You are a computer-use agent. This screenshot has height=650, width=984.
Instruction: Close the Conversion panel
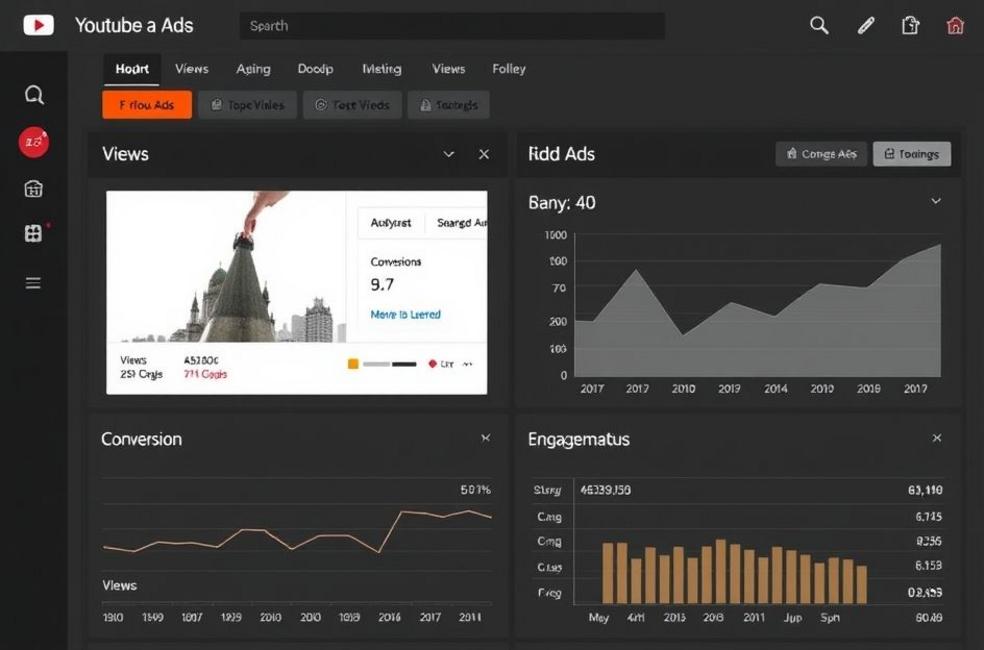tap(486, 438)
